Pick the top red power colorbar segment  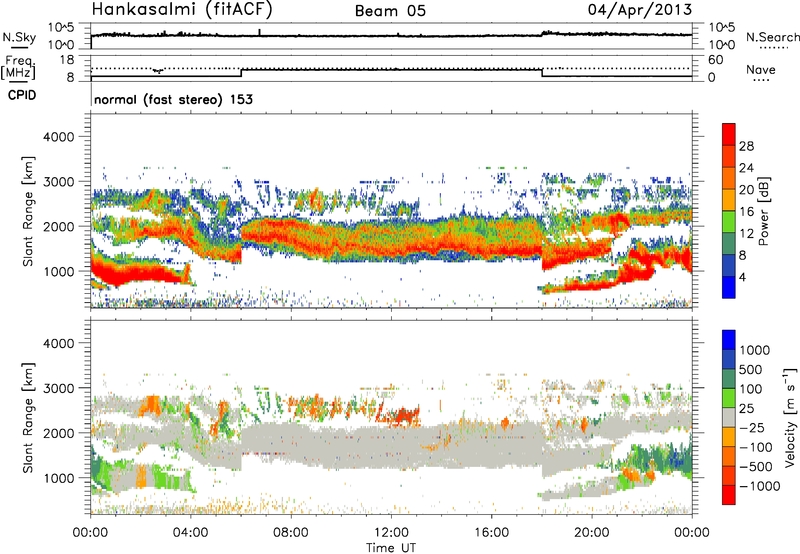[729, 135]
